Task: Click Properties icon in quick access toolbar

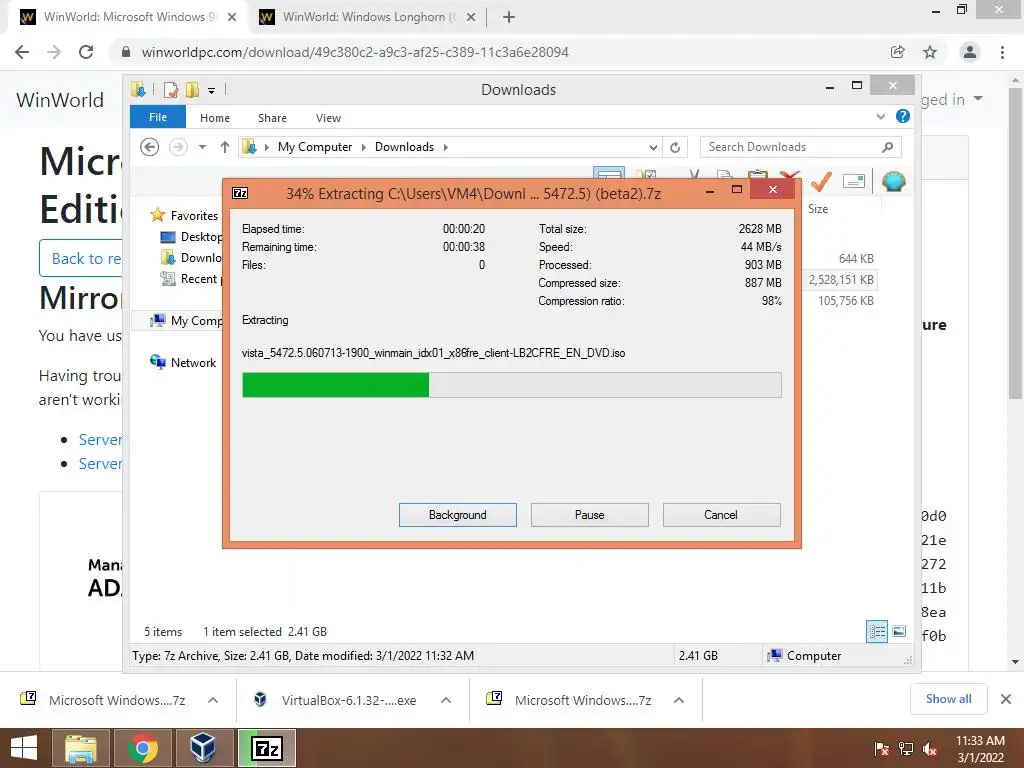Action: [x=171, y=89]
